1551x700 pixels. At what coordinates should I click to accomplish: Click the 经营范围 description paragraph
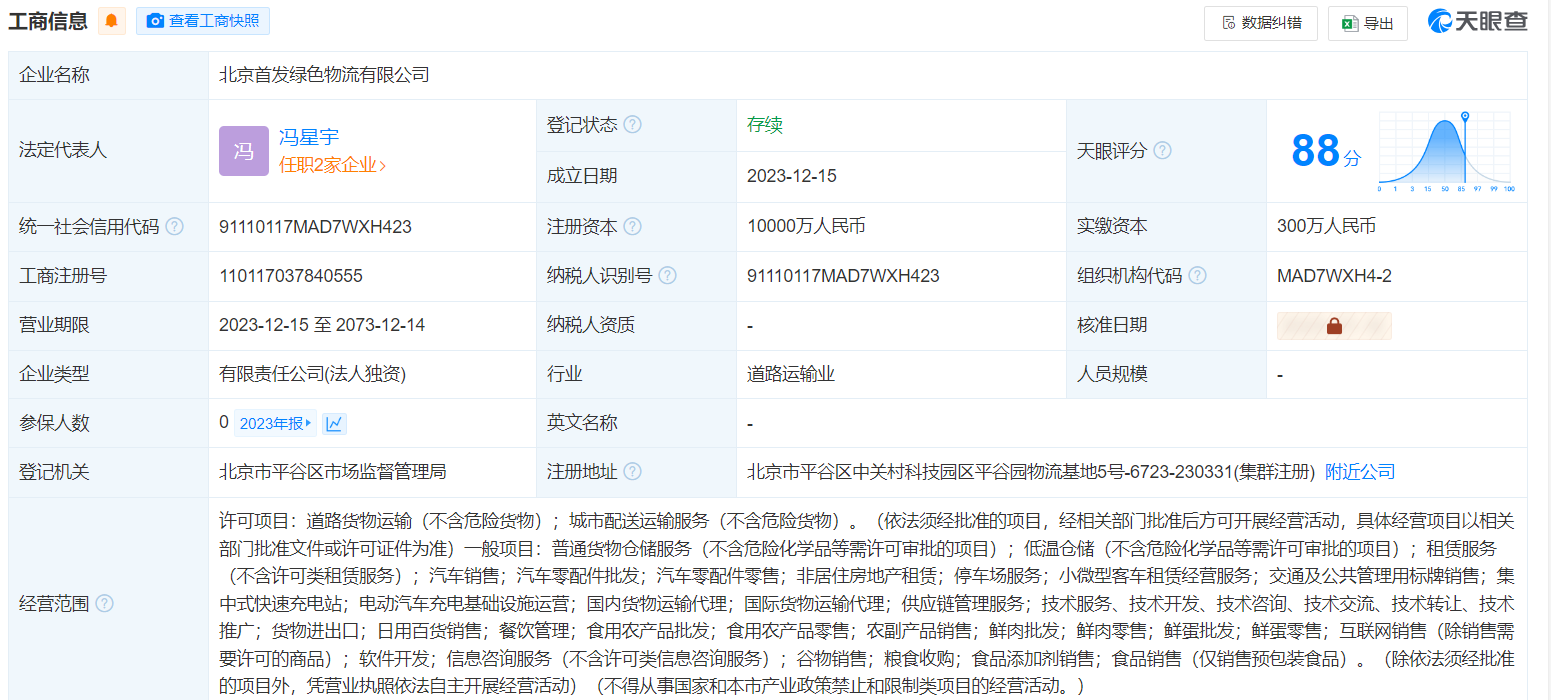(868, 604)
